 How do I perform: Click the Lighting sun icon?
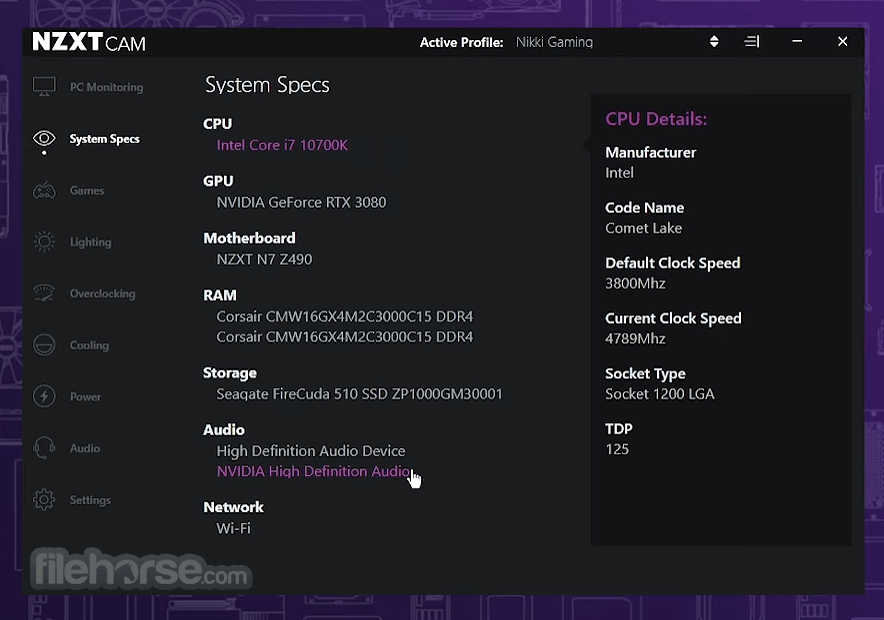tap(44, 242)
